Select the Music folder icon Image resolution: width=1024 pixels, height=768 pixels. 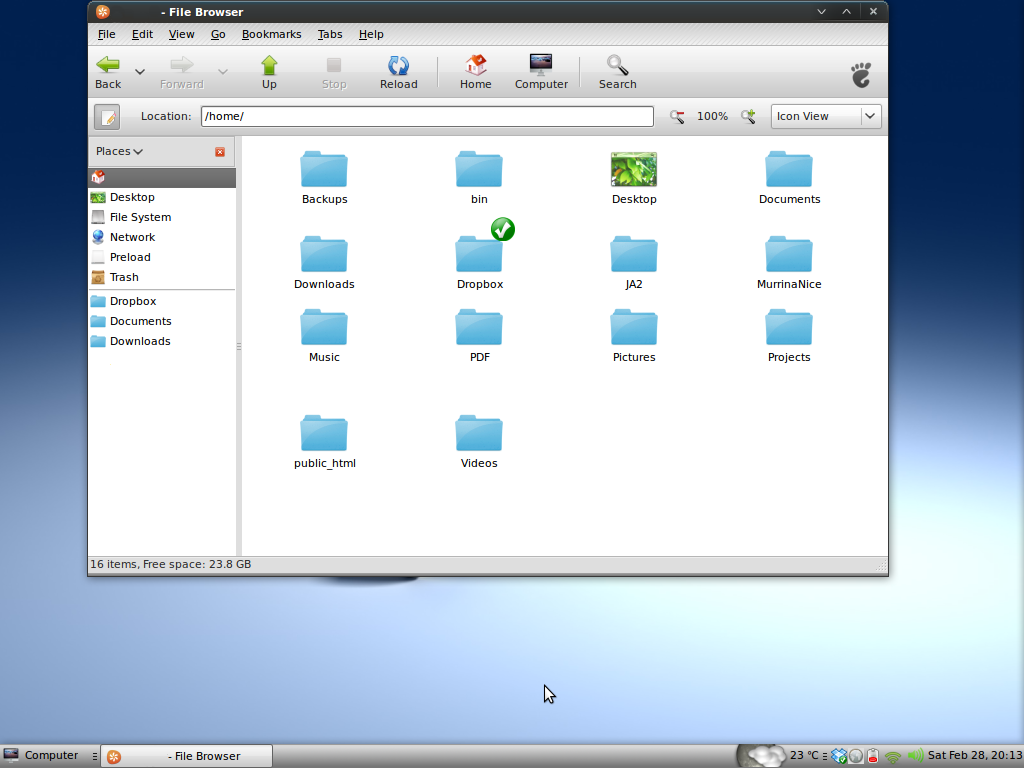pos(324,328)
